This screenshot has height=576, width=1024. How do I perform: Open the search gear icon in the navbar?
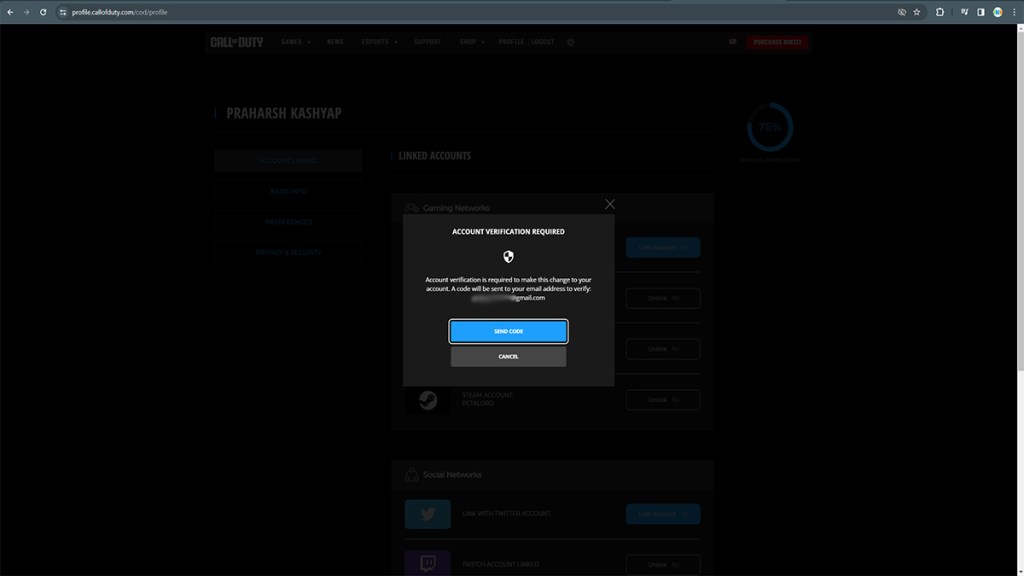pos(569,42)
